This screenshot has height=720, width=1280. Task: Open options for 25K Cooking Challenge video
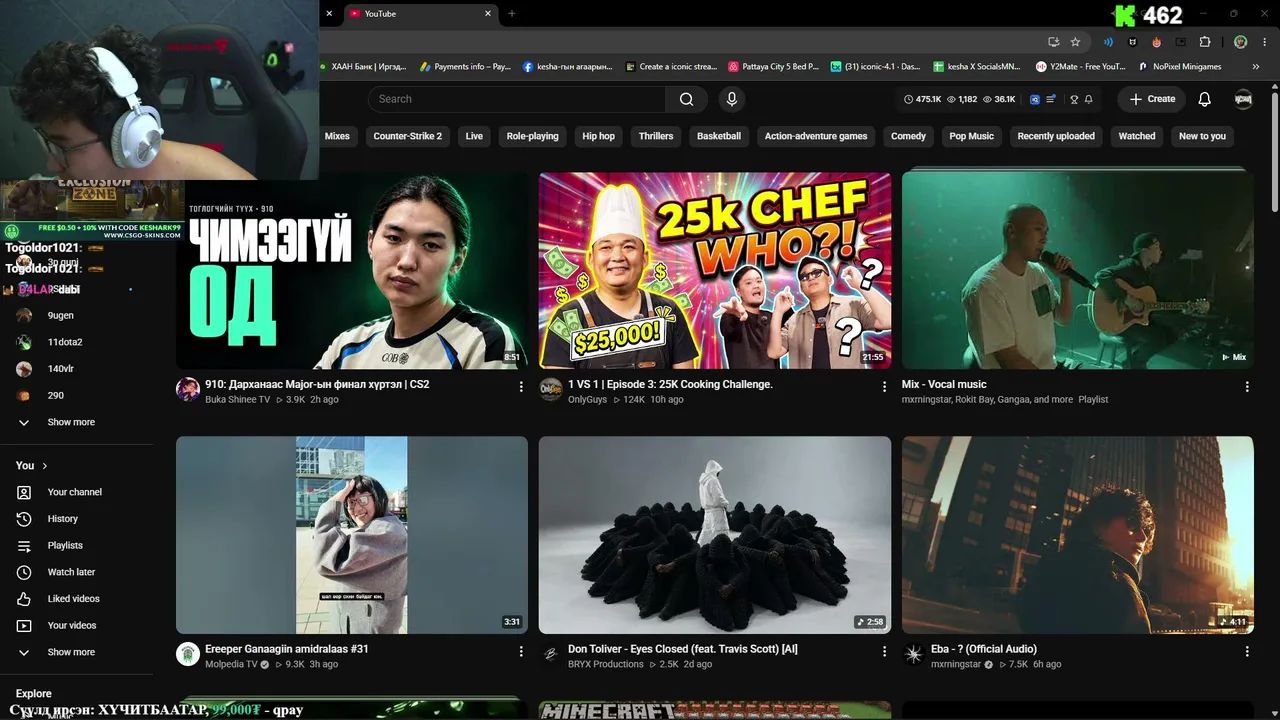tap(884, 386)
